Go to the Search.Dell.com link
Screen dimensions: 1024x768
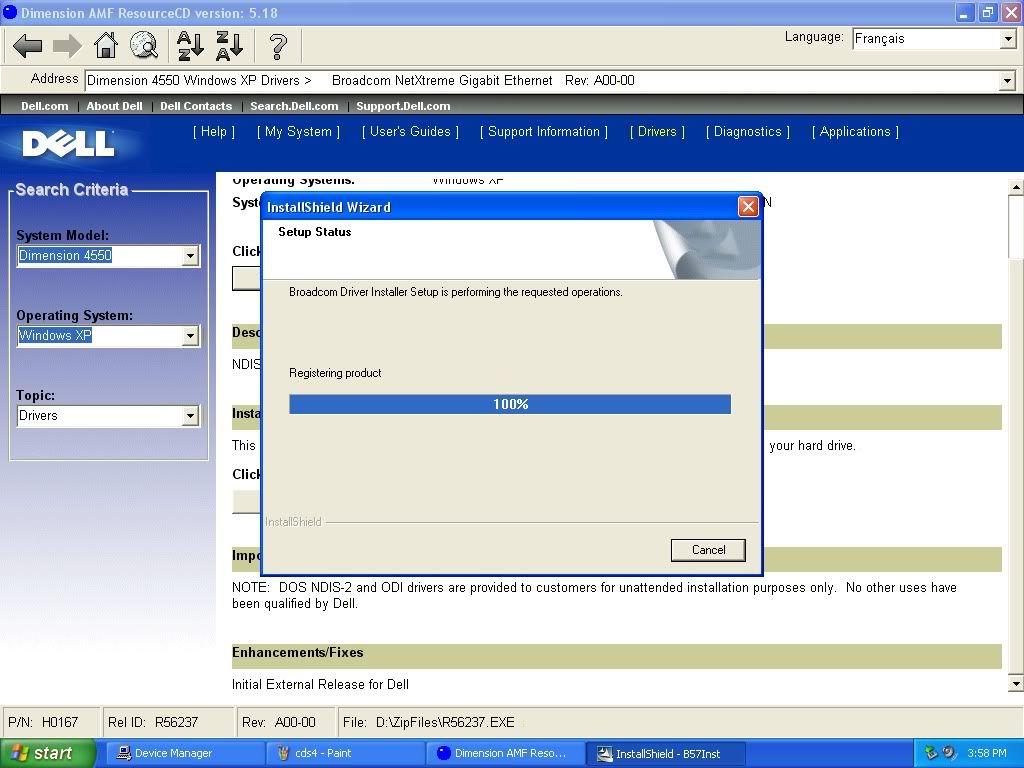(x=294, y=106)
